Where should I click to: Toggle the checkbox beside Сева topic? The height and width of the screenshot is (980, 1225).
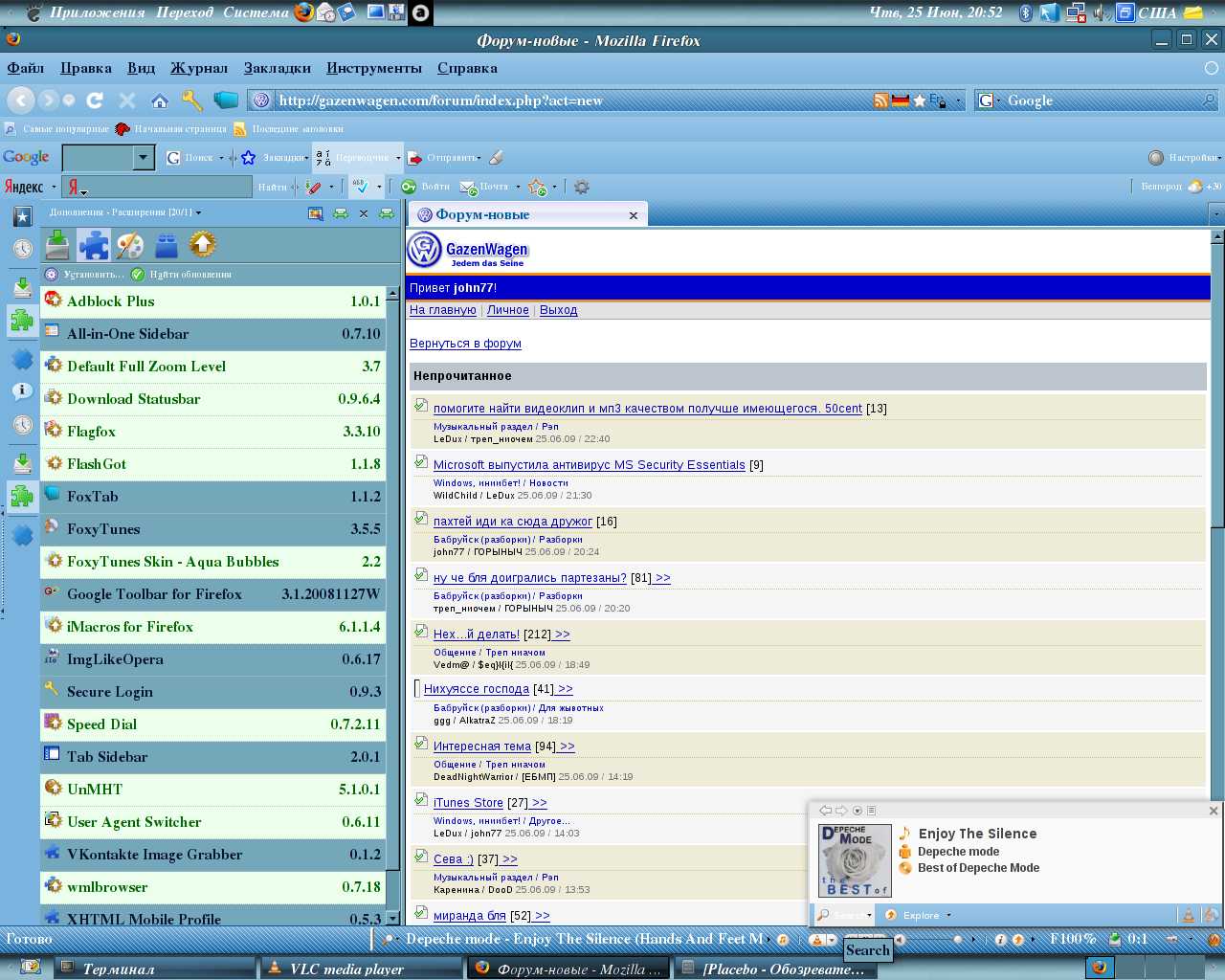coord(421,857)
